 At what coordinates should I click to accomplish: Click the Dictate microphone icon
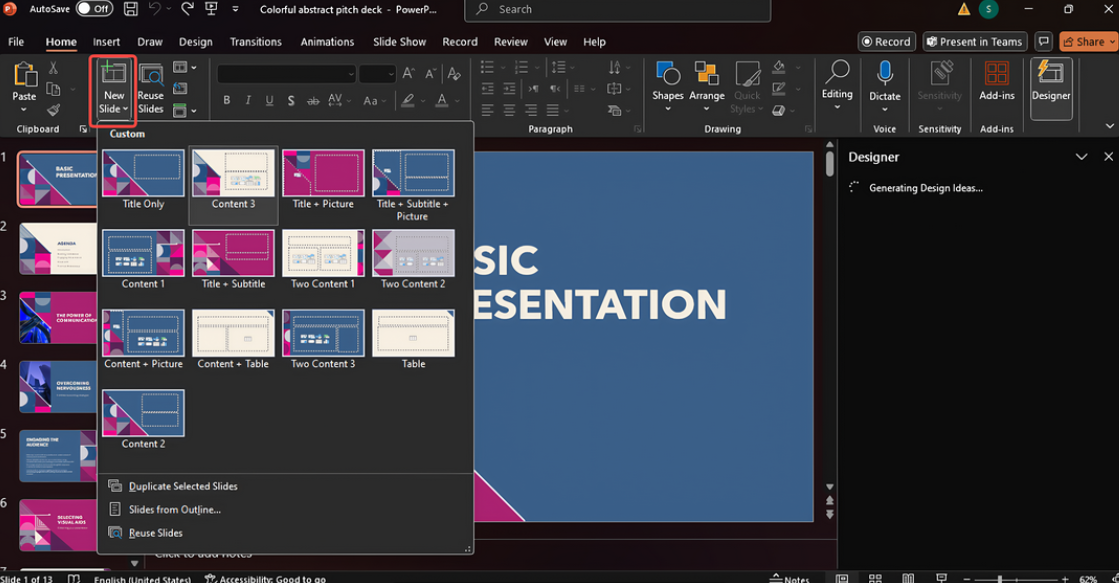tap(884, 74)
